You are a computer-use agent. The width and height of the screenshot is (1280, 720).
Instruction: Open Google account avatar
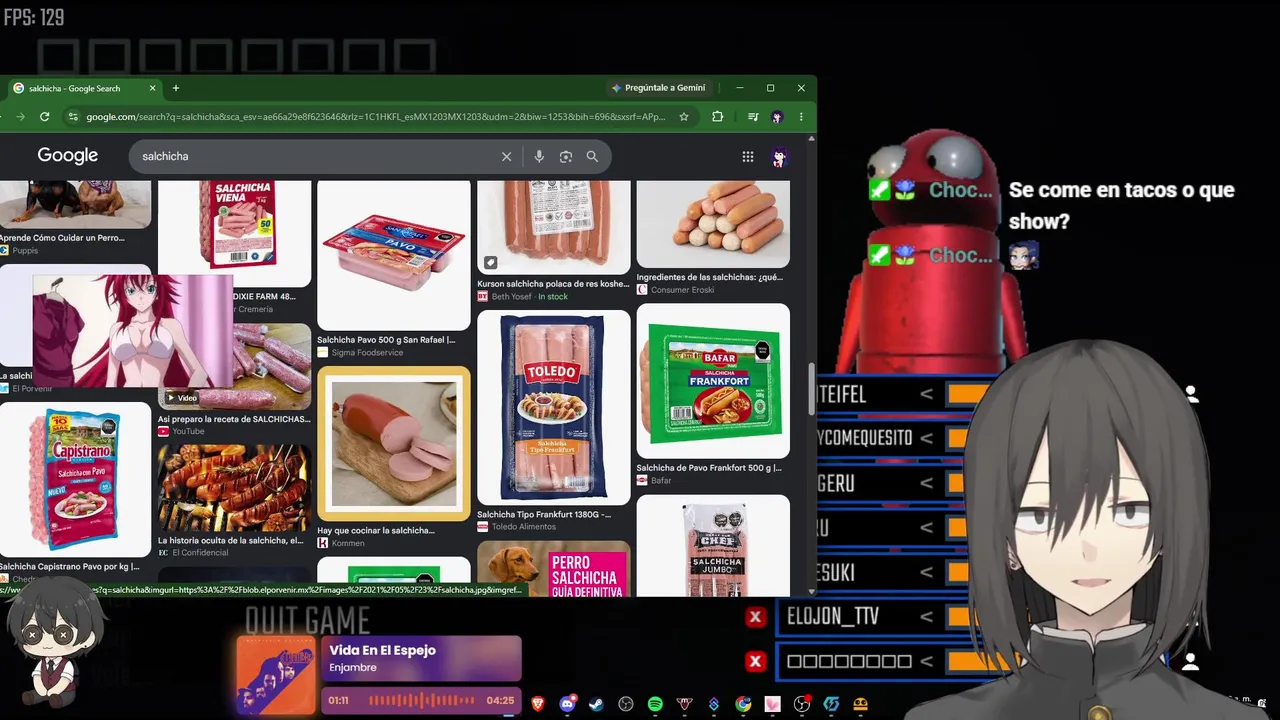pos(779,157)
